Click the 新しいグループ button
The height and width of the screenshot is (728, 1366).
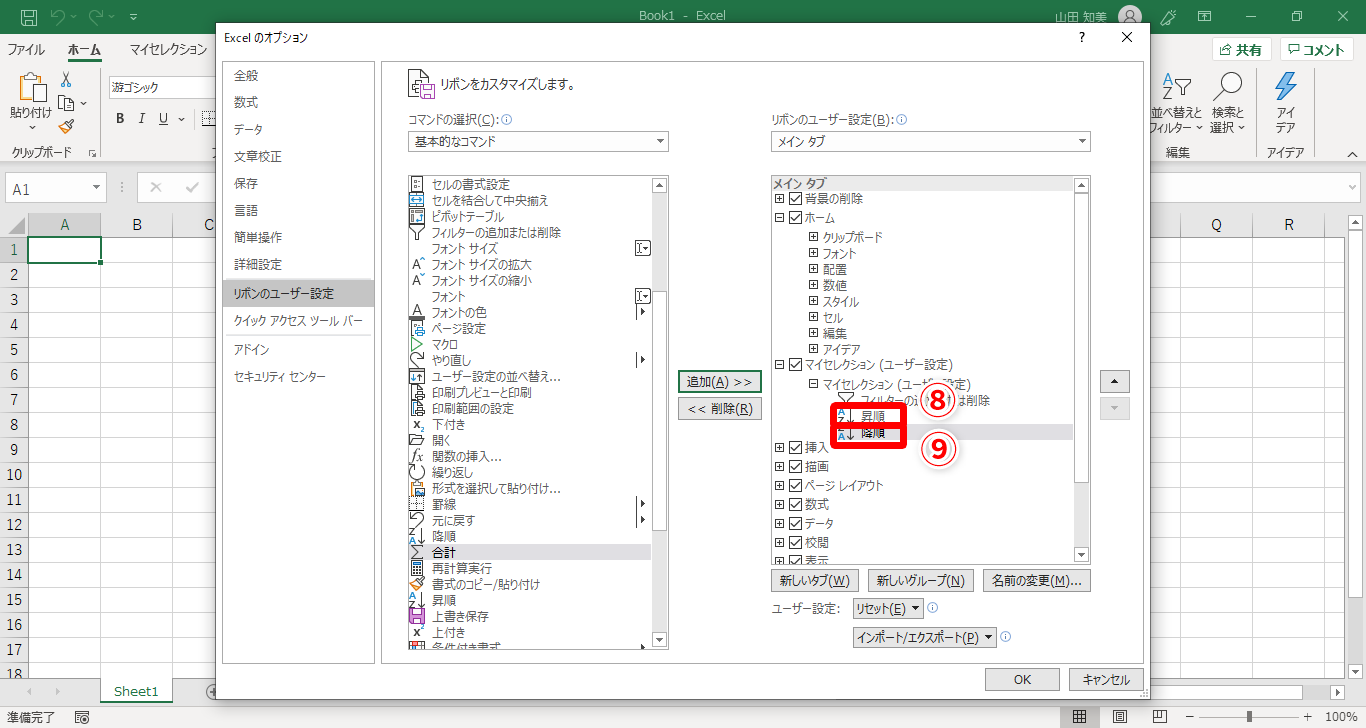pyautogui.click(x=920, y=580)
